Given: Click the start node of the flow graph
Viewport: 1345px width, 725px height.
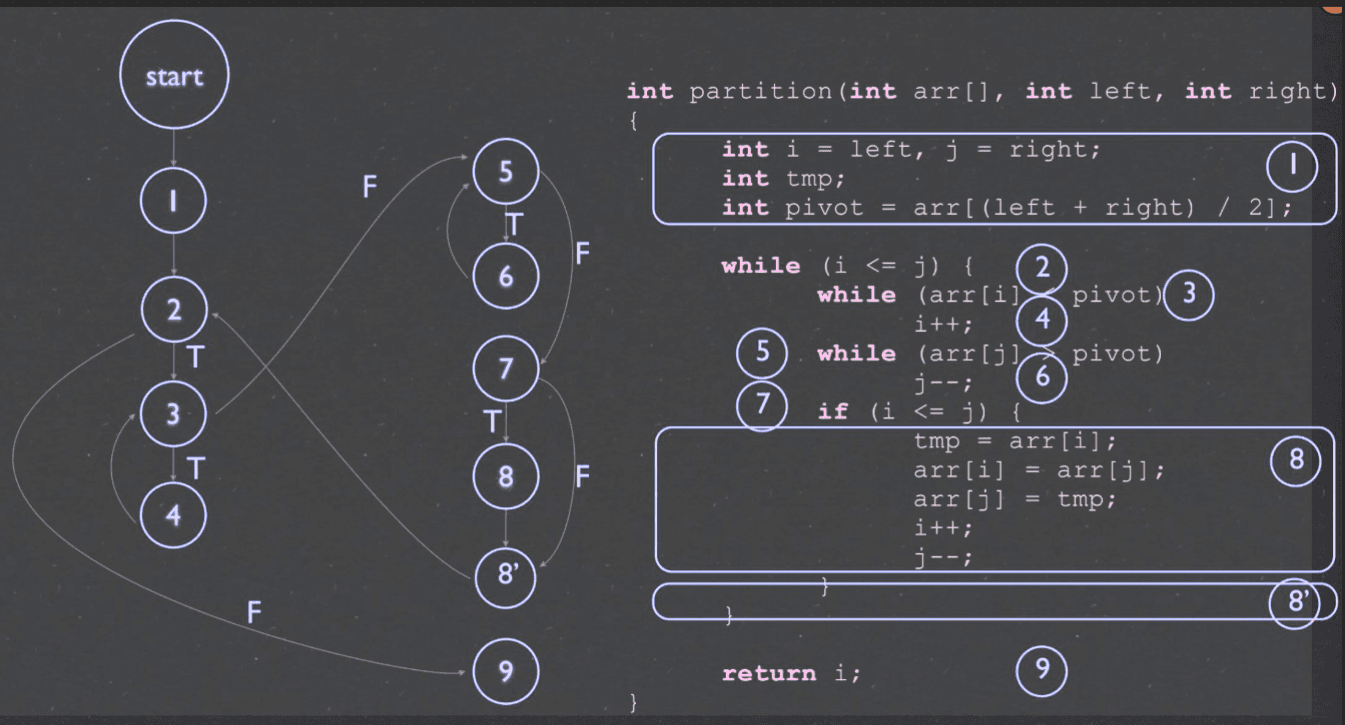Looking at the screenshot, I should [174, 77].
